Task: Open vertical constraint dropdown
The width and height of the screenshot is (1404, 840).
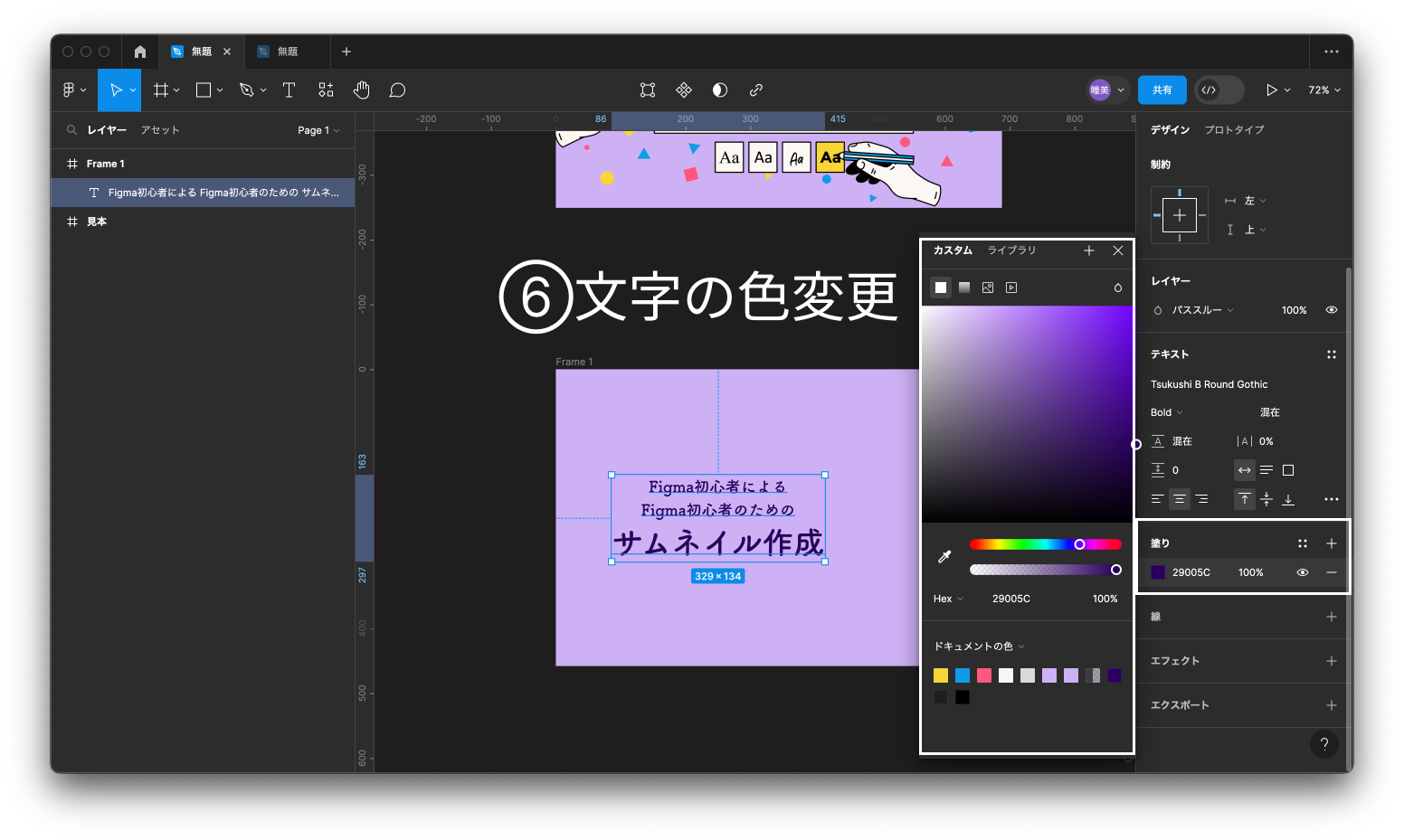Action: (x=1255, y=230)
